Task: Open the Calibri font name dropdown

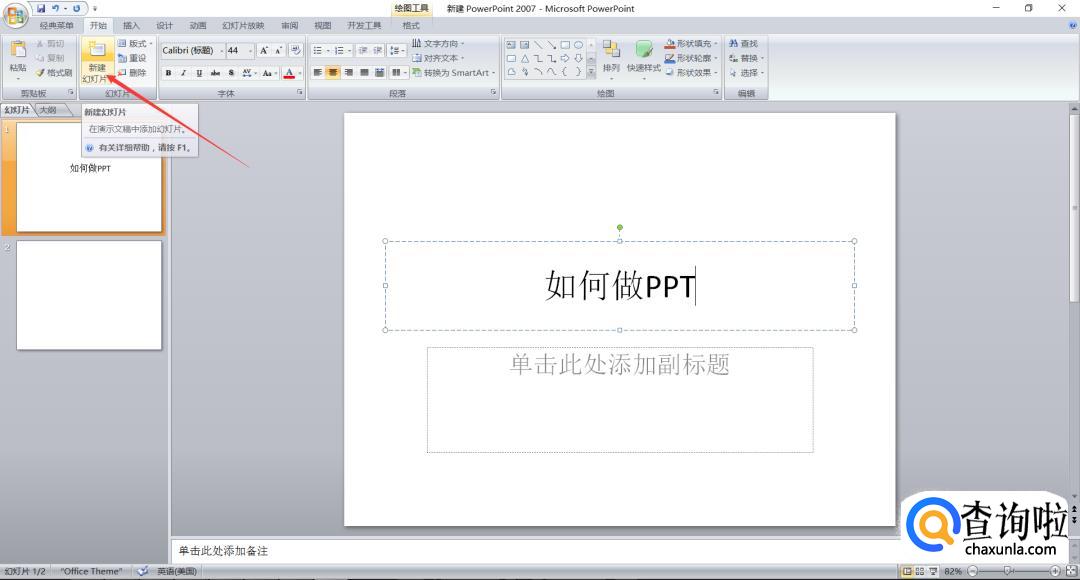Action: [221, 50]
